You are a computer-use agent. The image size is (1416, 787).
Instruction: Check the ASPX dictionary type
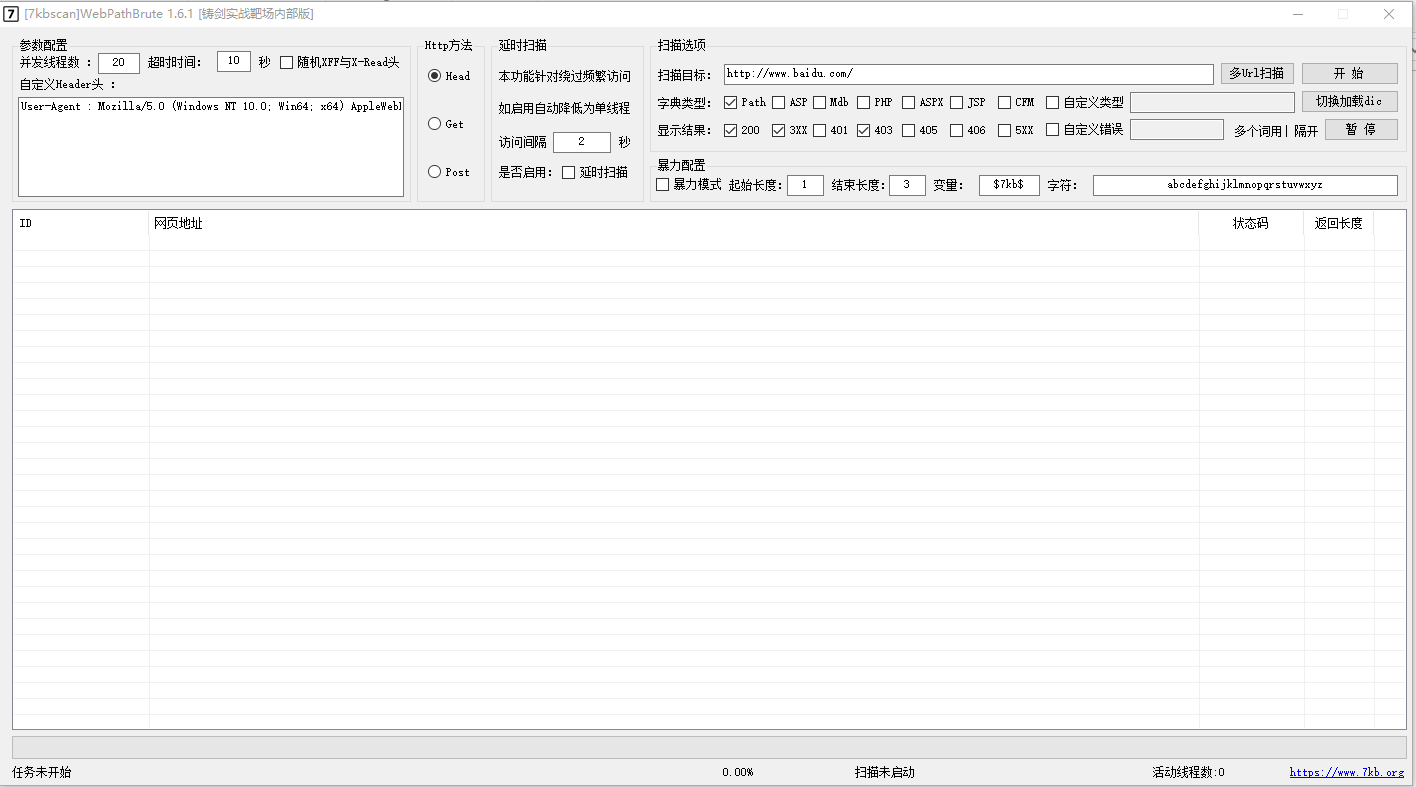click(908, 102)
